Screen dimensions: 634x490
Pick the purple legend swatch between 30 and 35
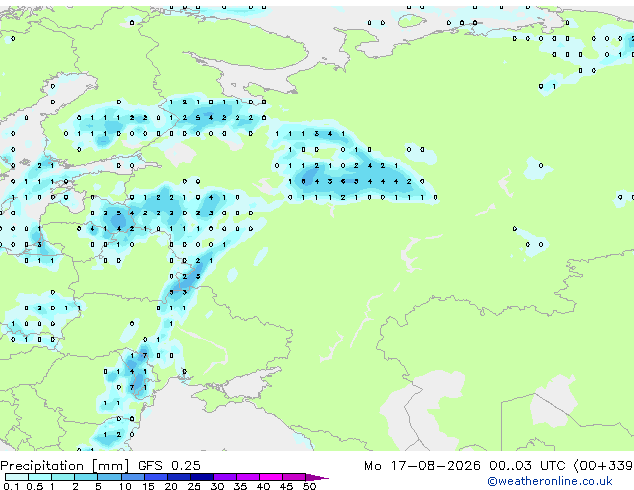point(225,477)
